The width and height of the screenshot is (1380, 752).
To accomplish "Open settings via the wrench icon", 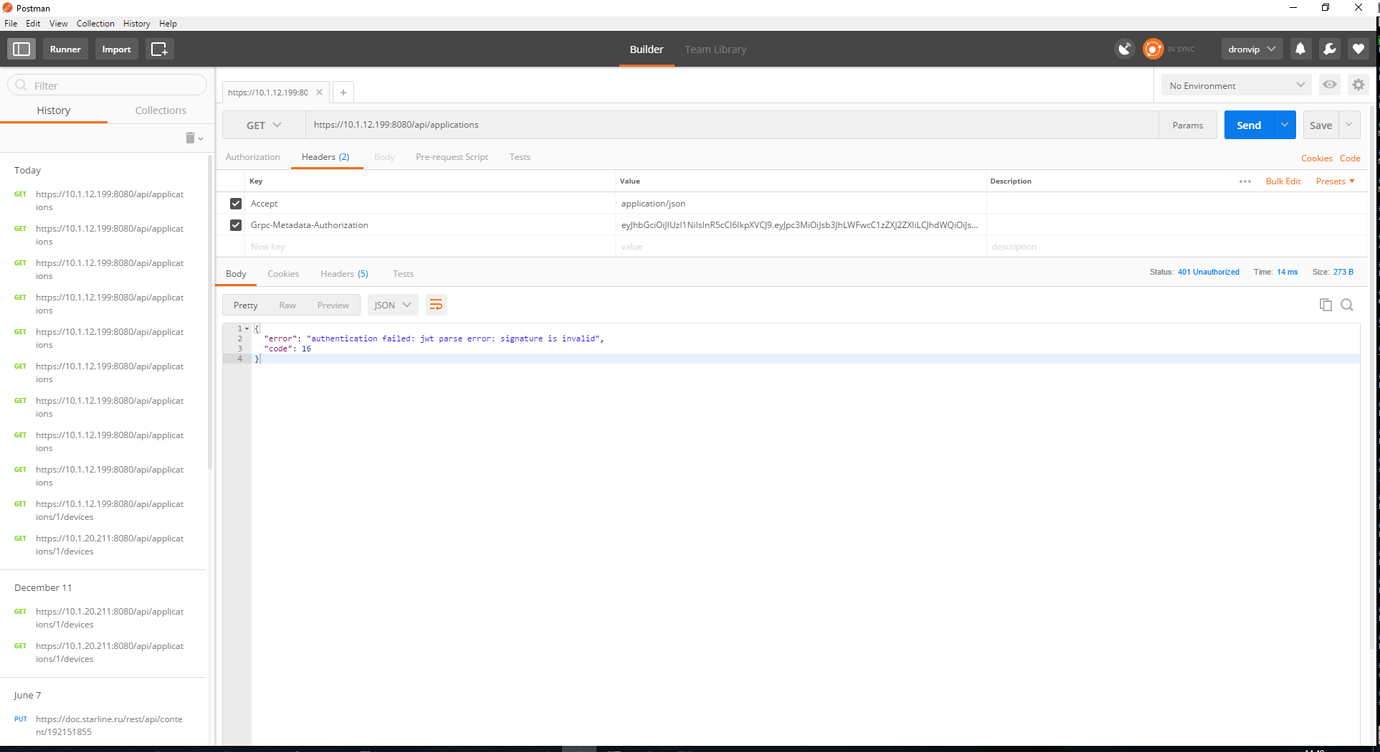I will click(1329, 48).
